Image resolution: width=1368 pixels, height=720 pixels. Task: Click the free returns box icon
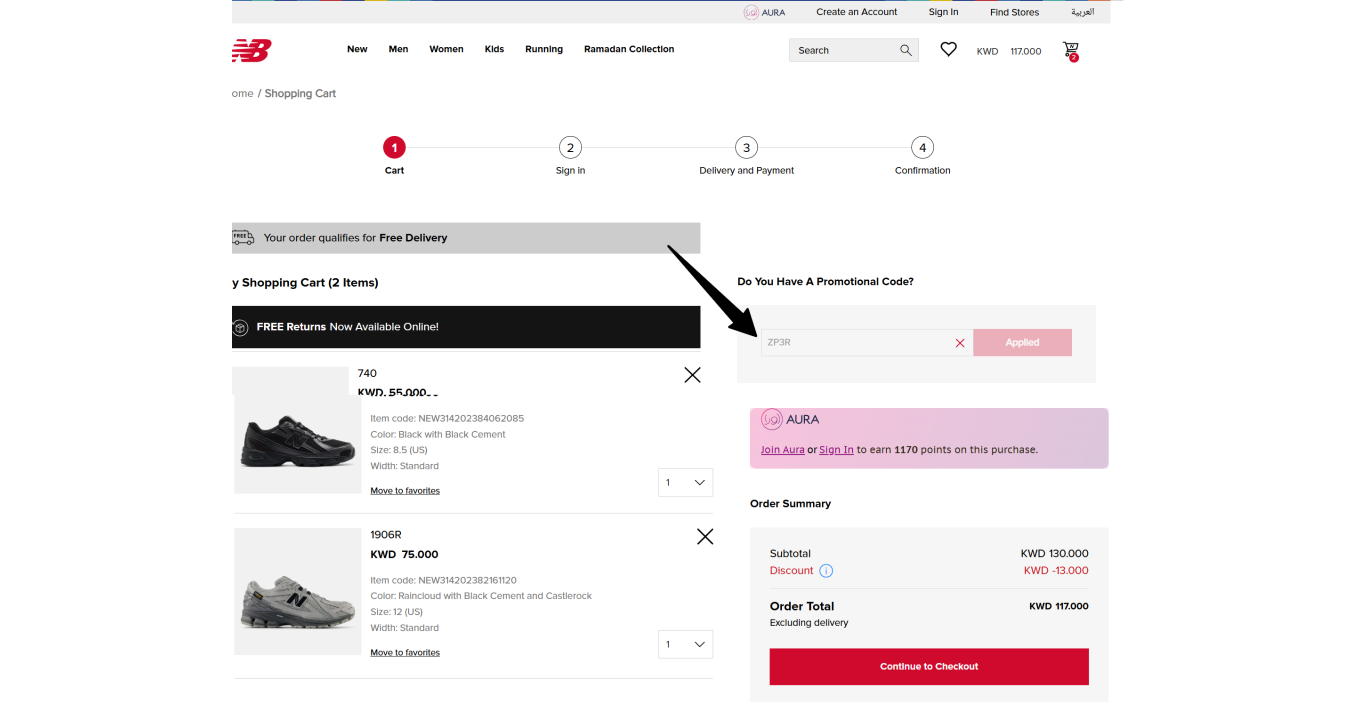240,327
